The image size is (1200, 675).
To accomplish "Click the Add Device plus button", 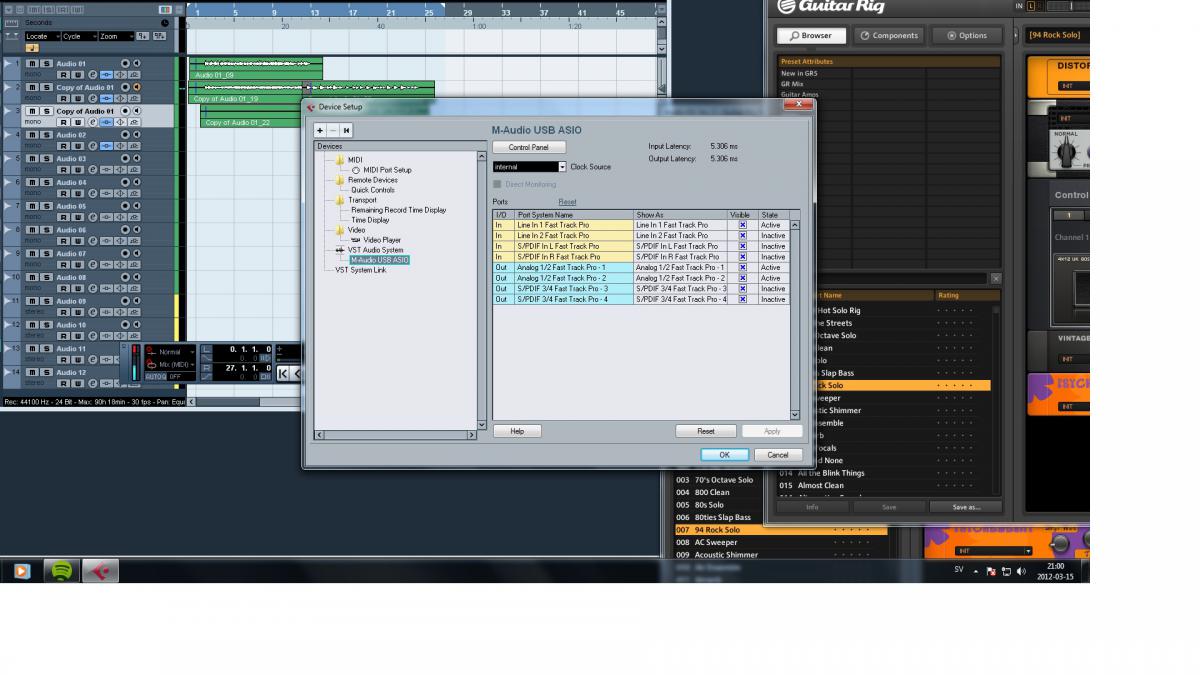I will coord(320,130).
